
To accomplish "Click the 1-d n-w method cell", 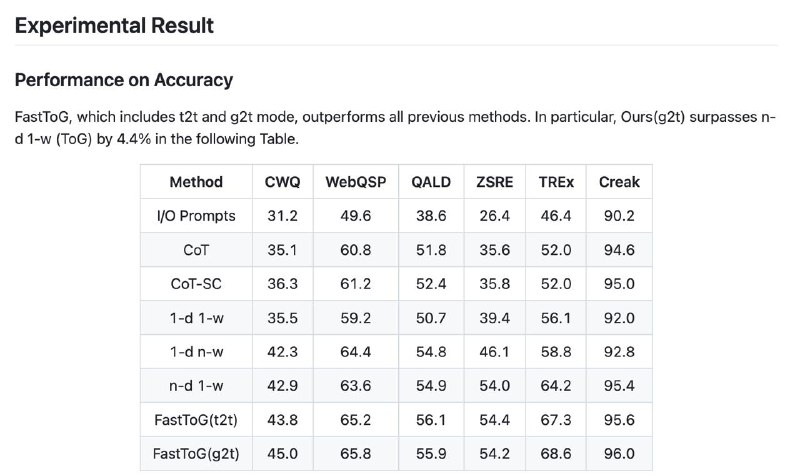I will [196, 352].
